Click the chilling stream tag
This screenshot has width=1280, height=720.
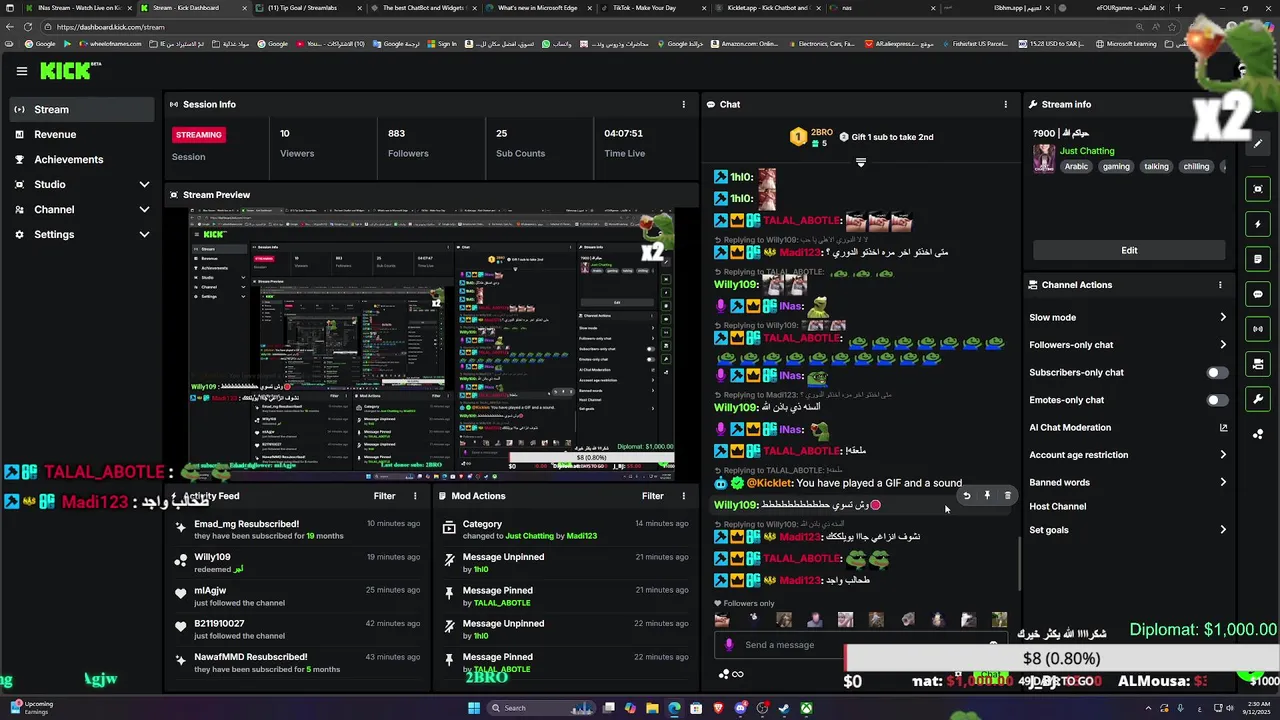tap(1196, 167)
